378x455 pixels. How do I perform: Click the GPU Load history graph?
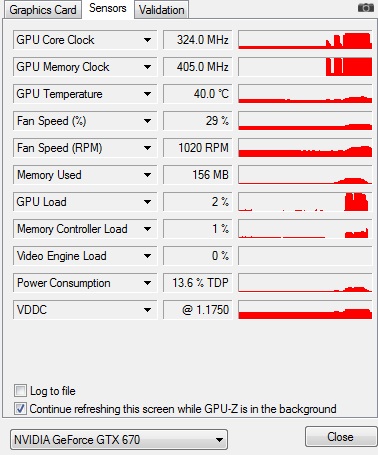(x=305, y=202)
